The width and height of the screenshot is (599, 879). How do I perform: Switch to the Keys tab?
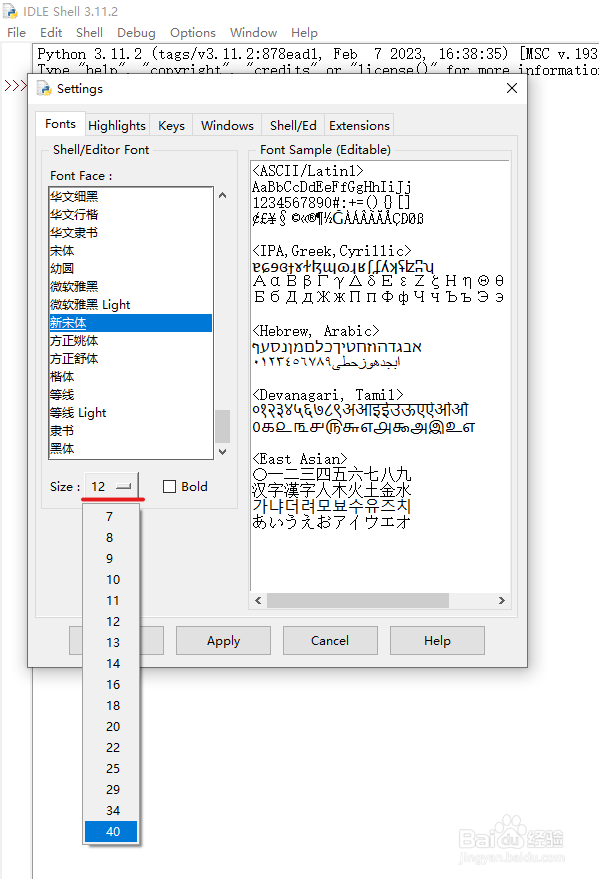(171, 126)
